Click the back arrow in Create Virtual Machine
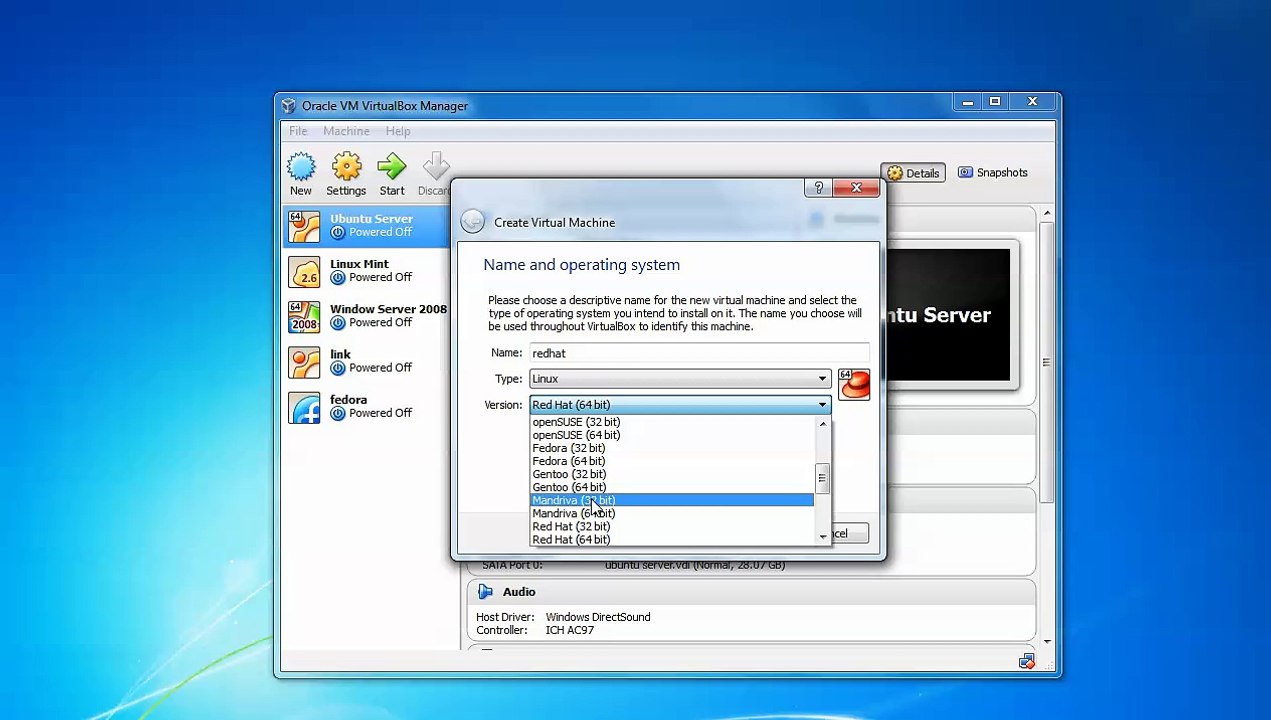 (473, 222)
